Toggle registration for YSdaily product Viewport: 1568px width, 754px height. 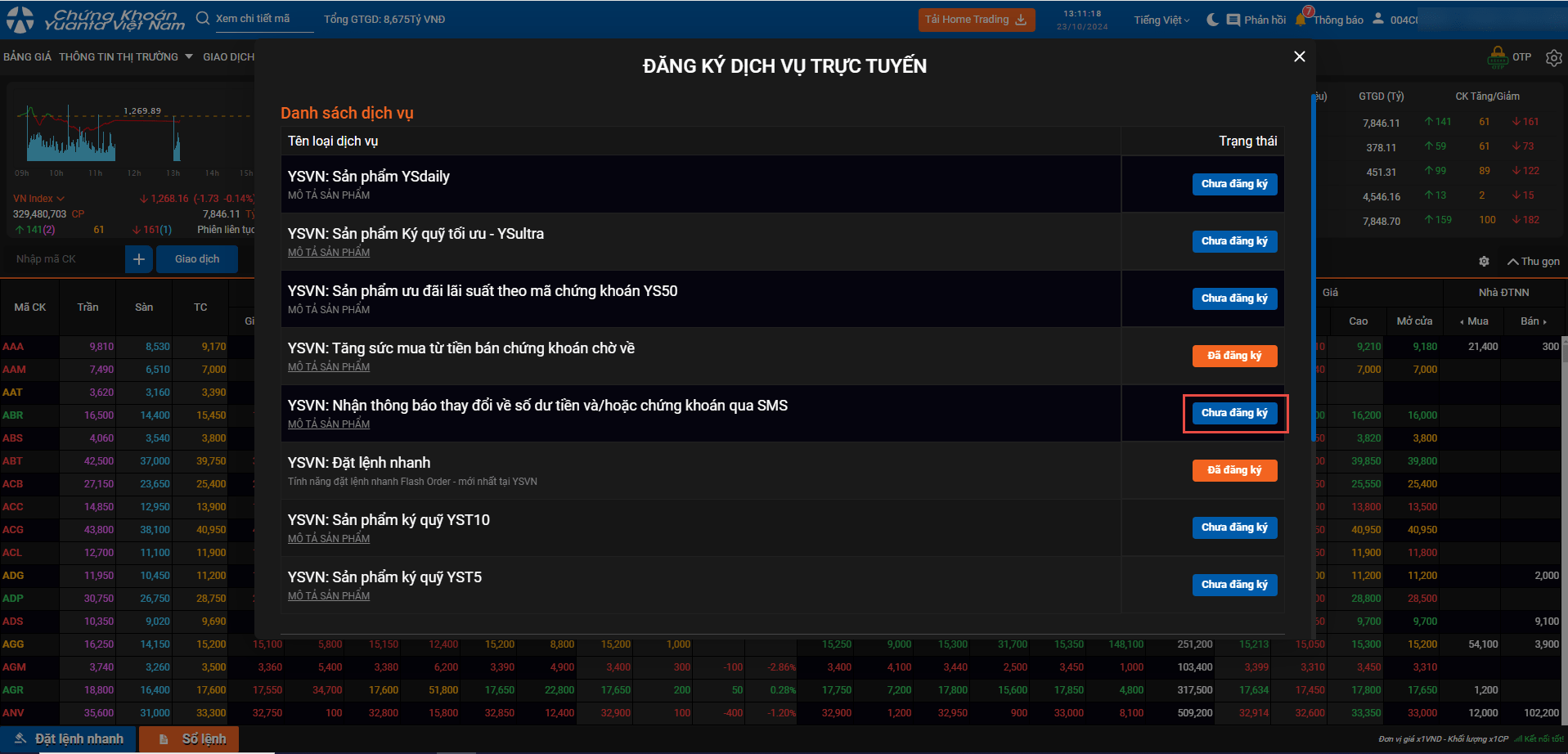(x=1233, y=184)
